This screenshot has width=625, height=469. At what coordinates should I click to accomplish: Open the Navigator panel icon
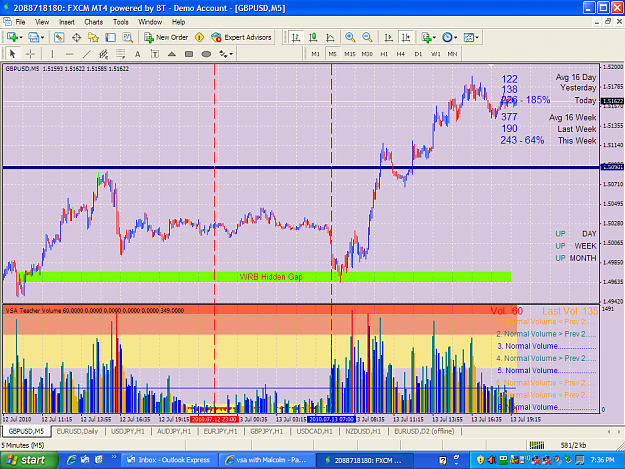pyautogui.click(x=93, y=37)
